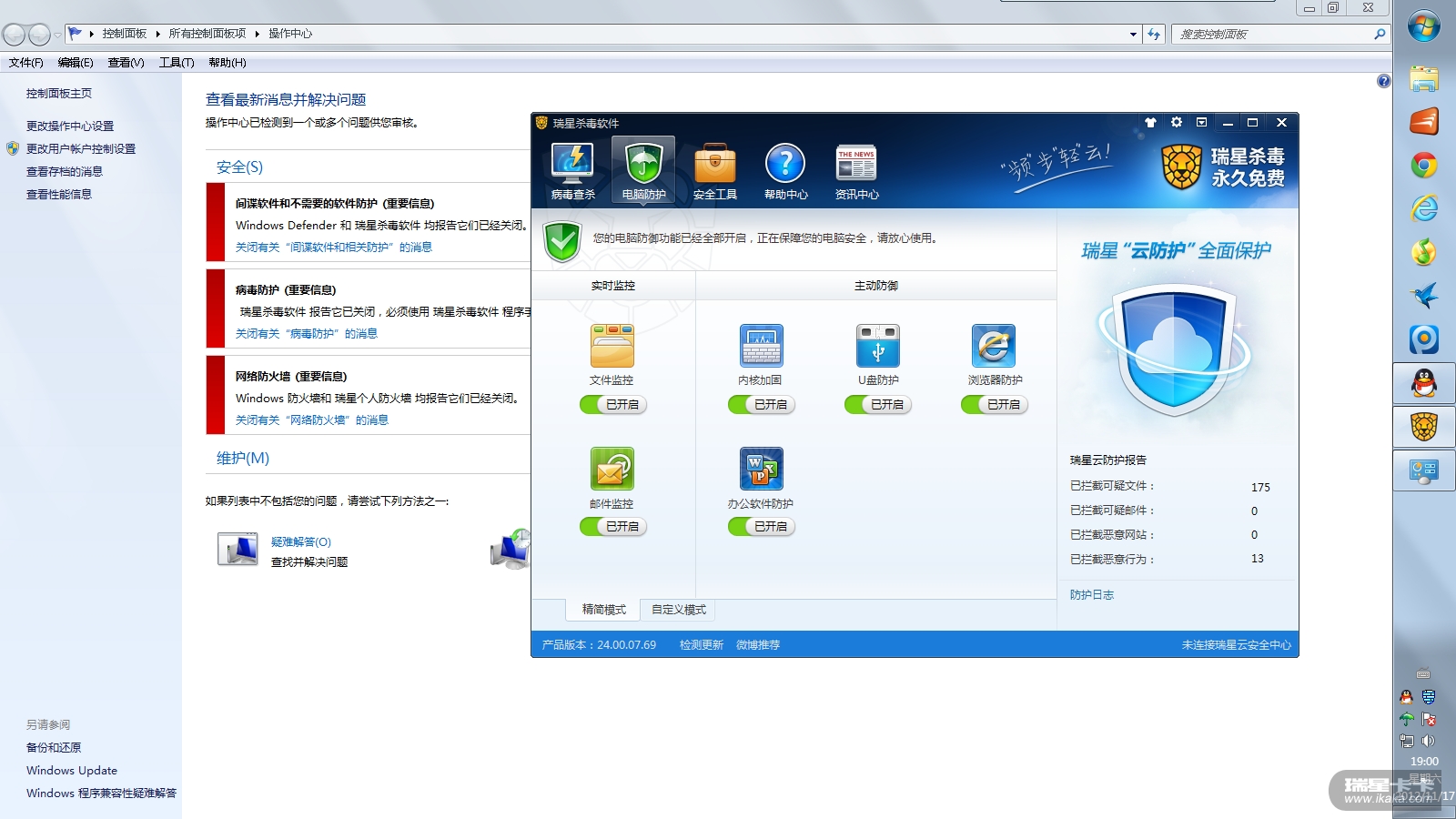Click 更改用户帐户控制设置 link
Screen dimensions: 1456x819
point(81,148)
